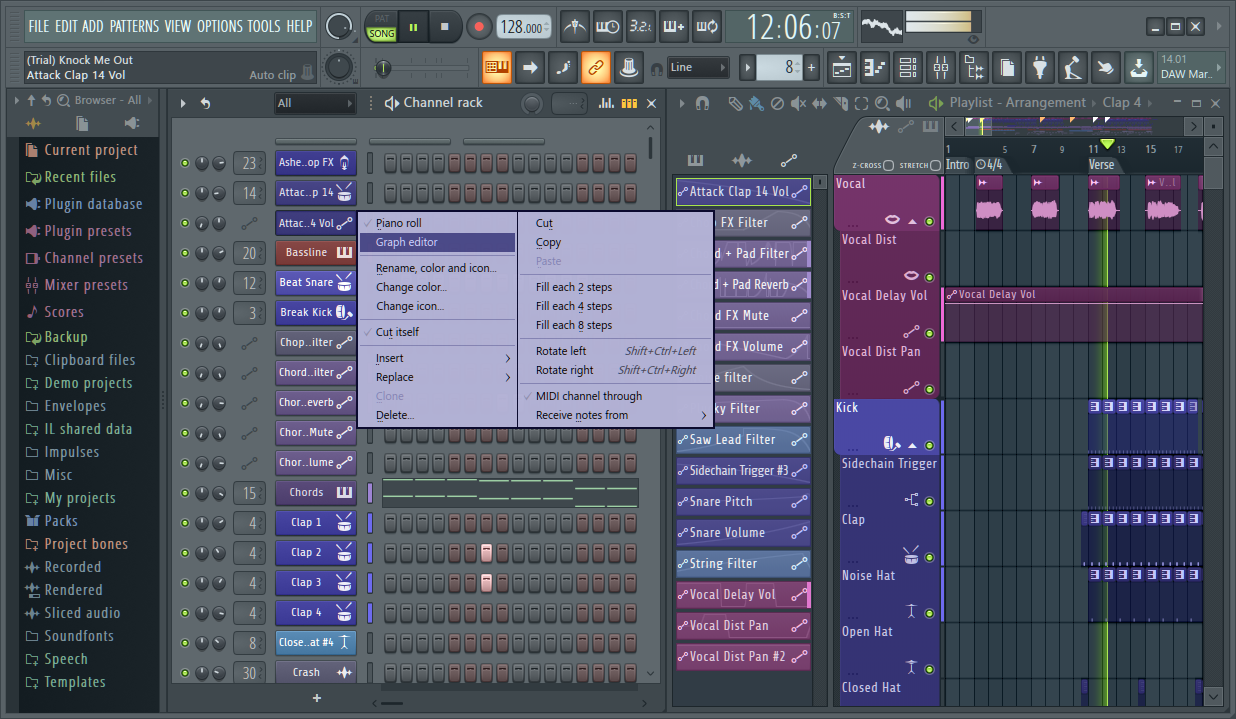Open the Mixer view icon
The width and height of the screenshot is (1236, 719).
(x=941, y=67)
